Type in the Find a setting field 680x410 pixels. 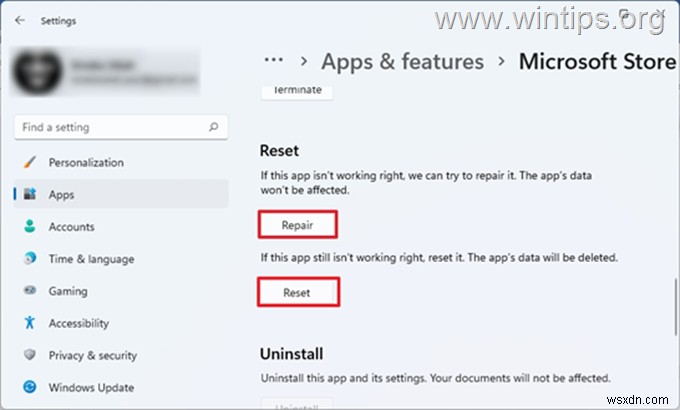click(x=121, y=127)
